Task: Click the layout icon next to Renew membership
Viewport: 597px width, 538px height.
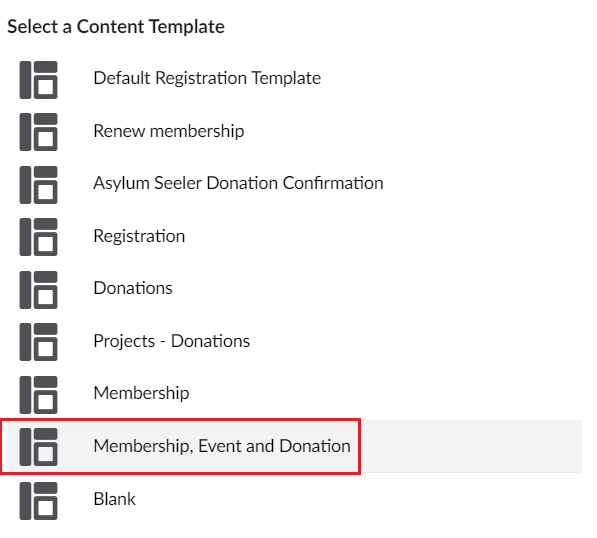Action: [x=38, y=132]
